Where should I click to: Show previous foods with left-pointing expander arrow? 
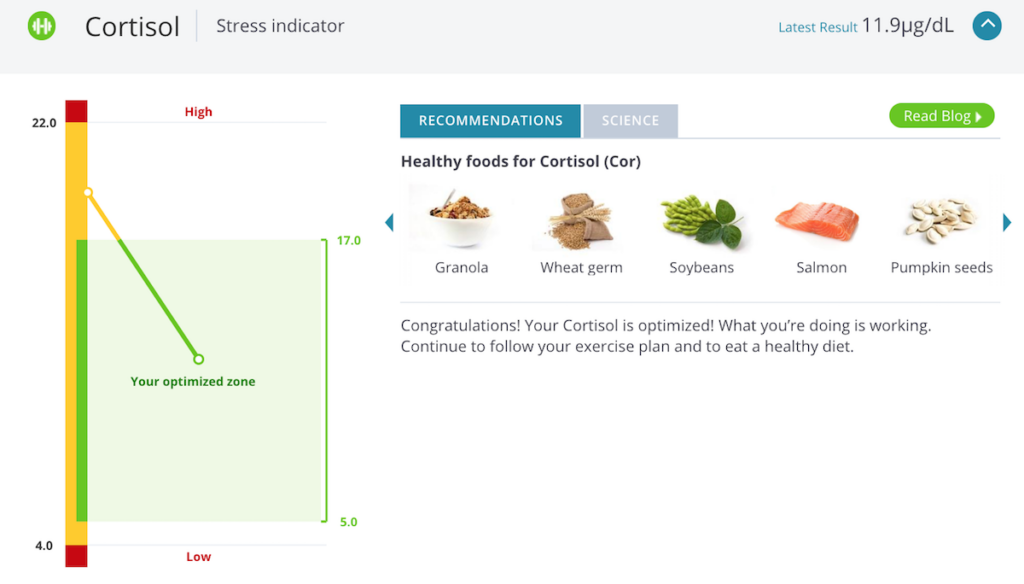[x=389, y=222]
